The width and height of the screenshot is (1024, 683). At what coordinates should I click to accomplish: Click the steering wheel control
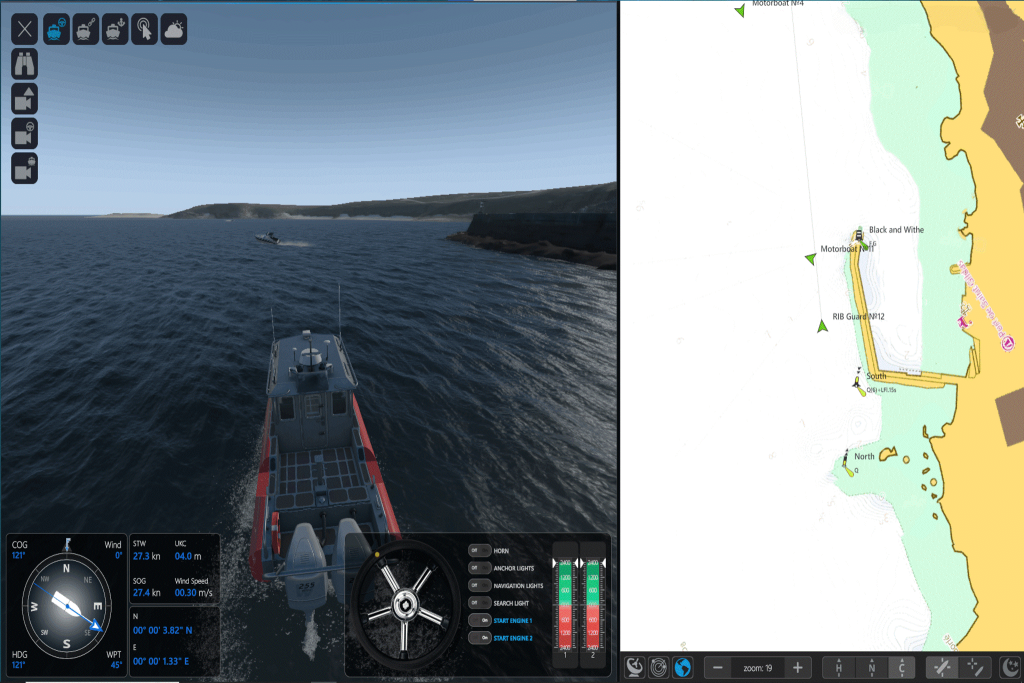(407, 603)
